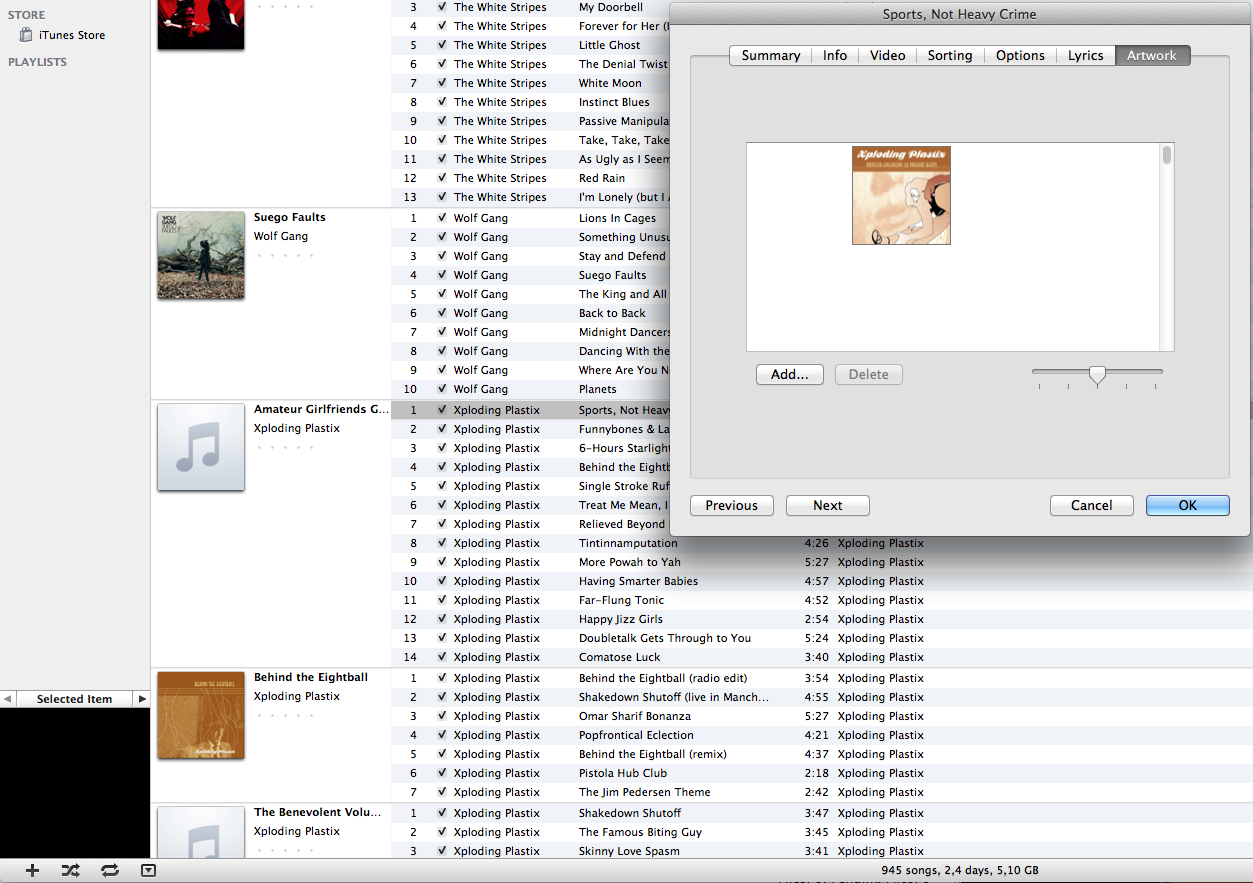Select the track Far-Flung Tonic
This screenshot has height=883, width=1253.
click(x=621, y=600)
